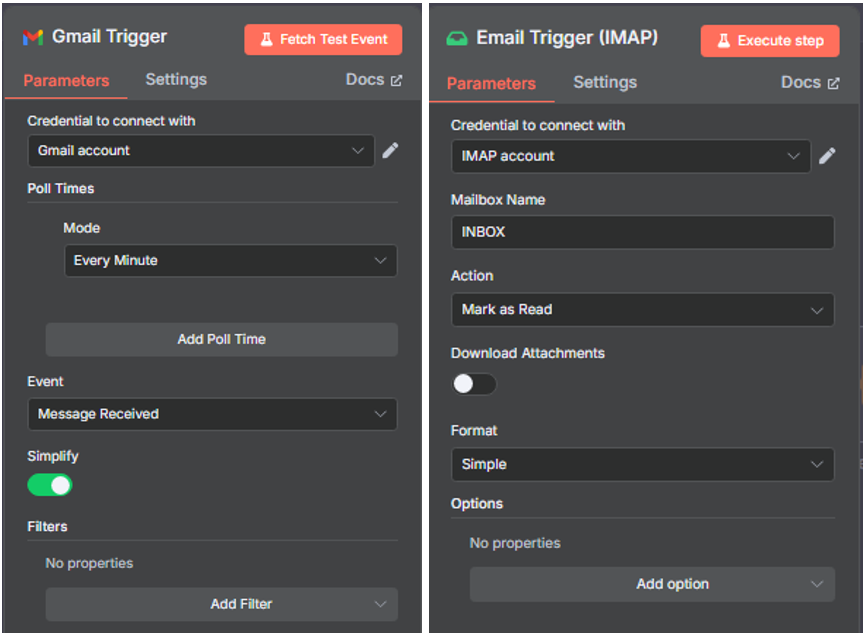
Task: Select Parameters tab in Gmail Trigger panel
Action: [66, 80]
